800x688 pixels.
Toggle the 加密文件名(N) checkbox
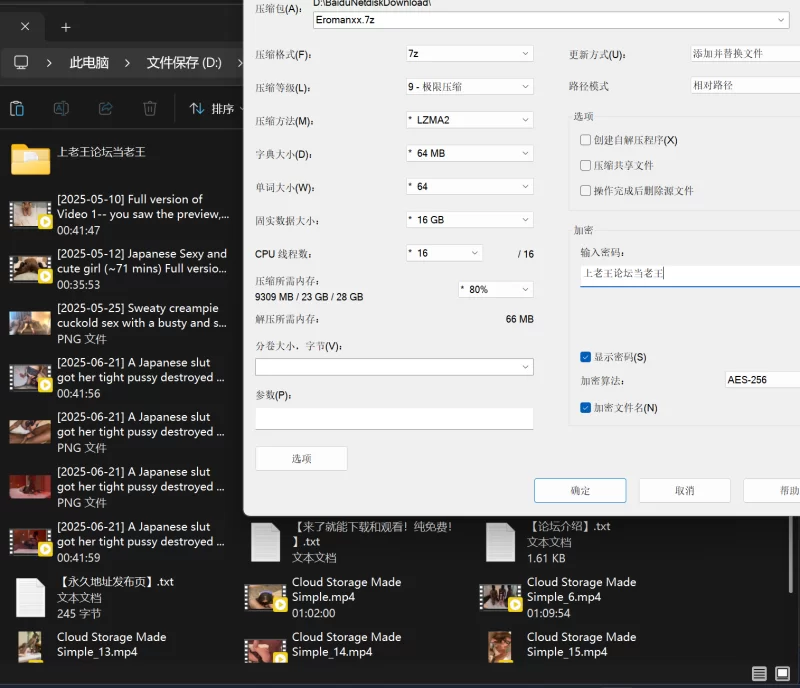tap(586, 408)
